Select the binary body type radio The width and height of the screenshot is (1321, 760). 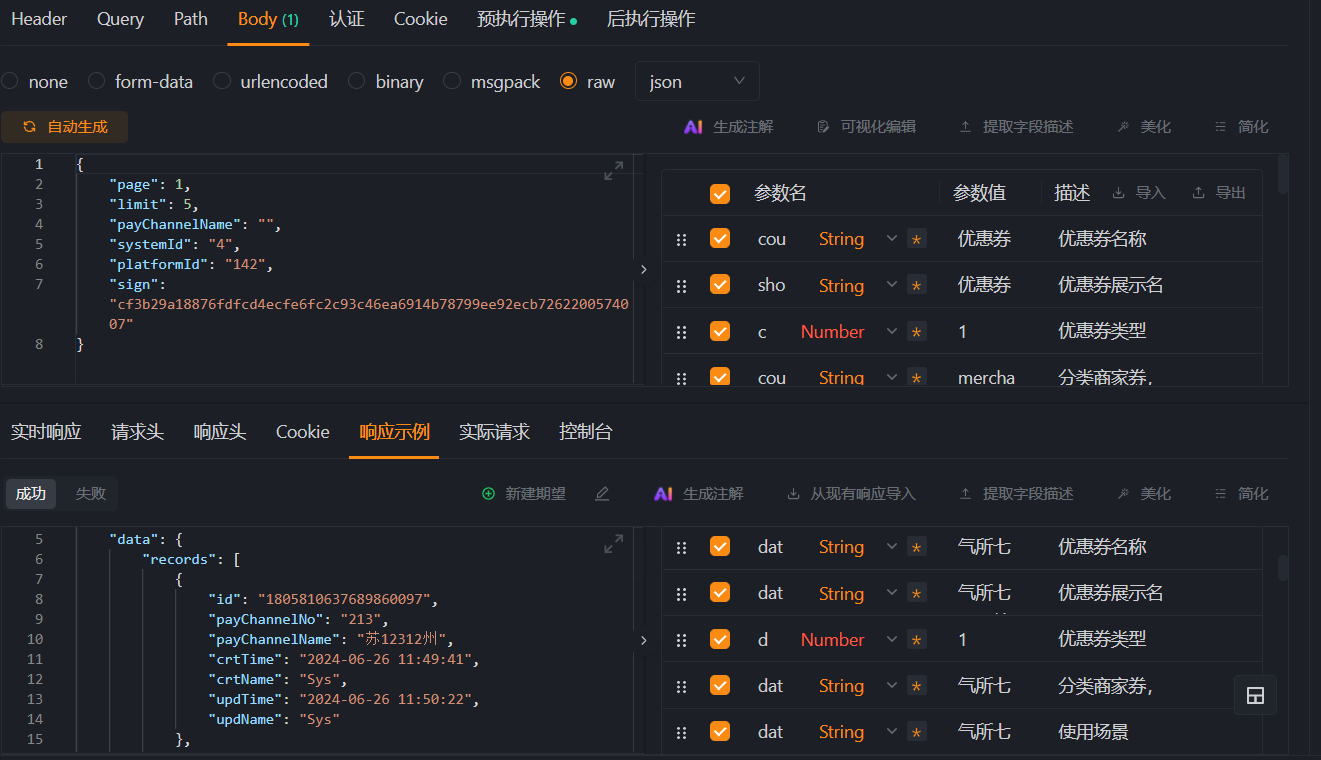[356, 82]
